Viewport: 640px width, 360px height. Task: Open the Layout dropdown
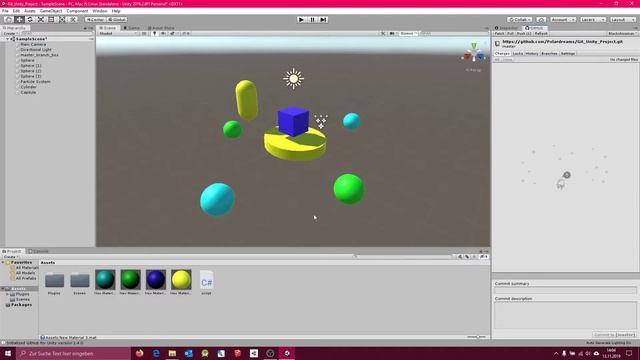point(622,20)
